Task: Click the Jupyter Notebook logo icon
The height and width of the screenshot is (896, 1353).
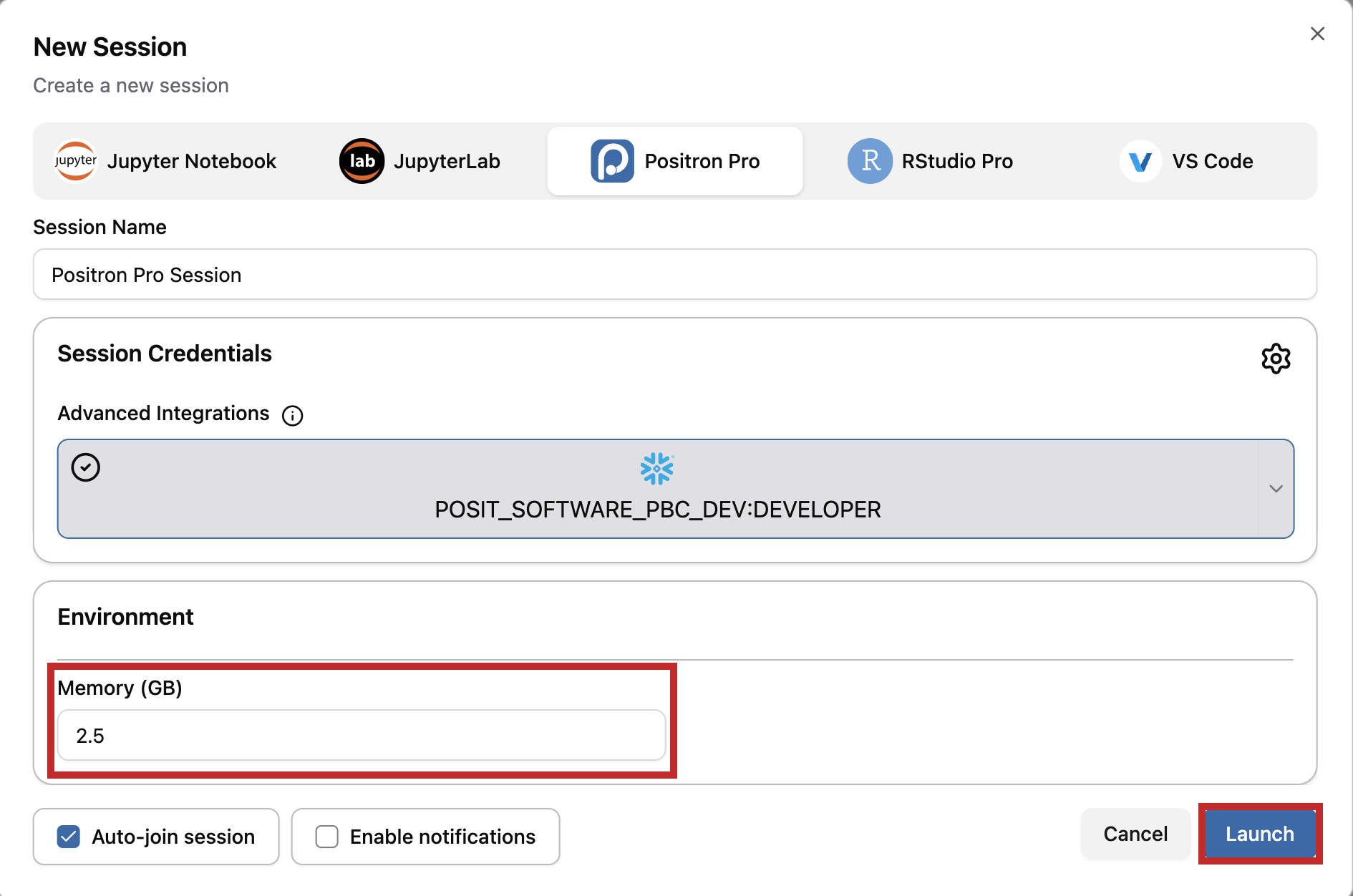Action: click(75, 161)
